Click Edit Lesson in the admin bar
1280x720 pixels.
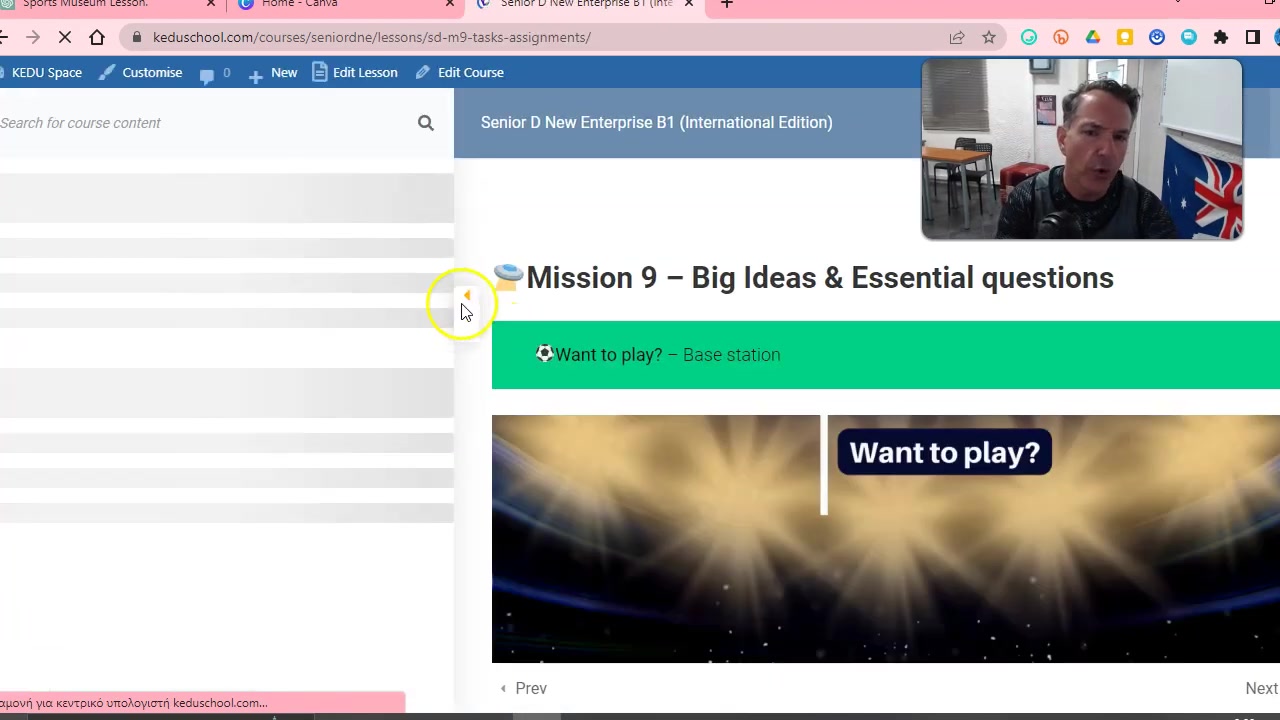(355, 72)
